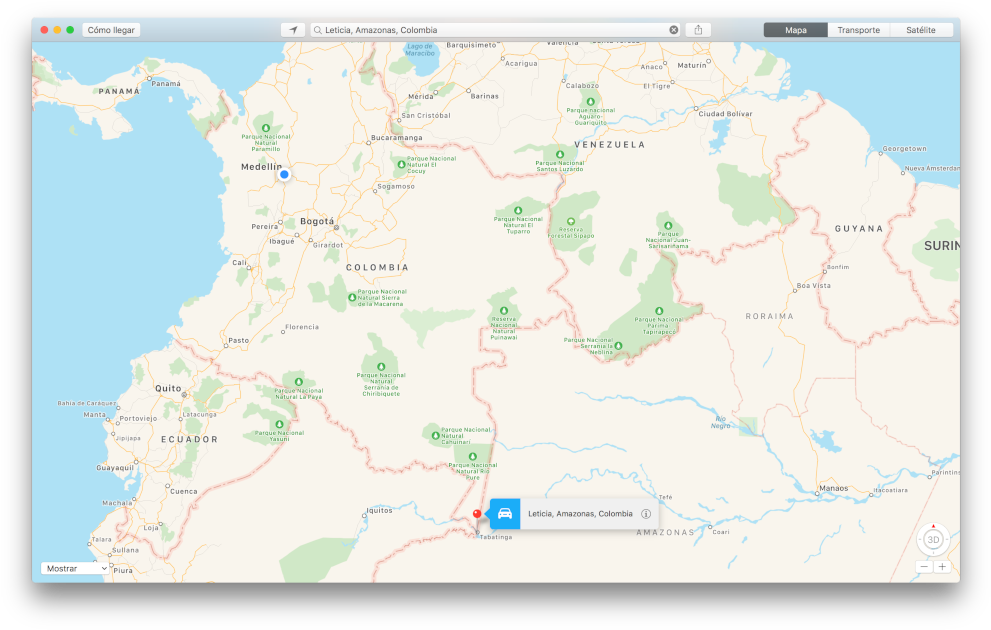Viewport: 991px width, 630px height.
Task: Click the Bogotá label on the map
Action: 317,220
